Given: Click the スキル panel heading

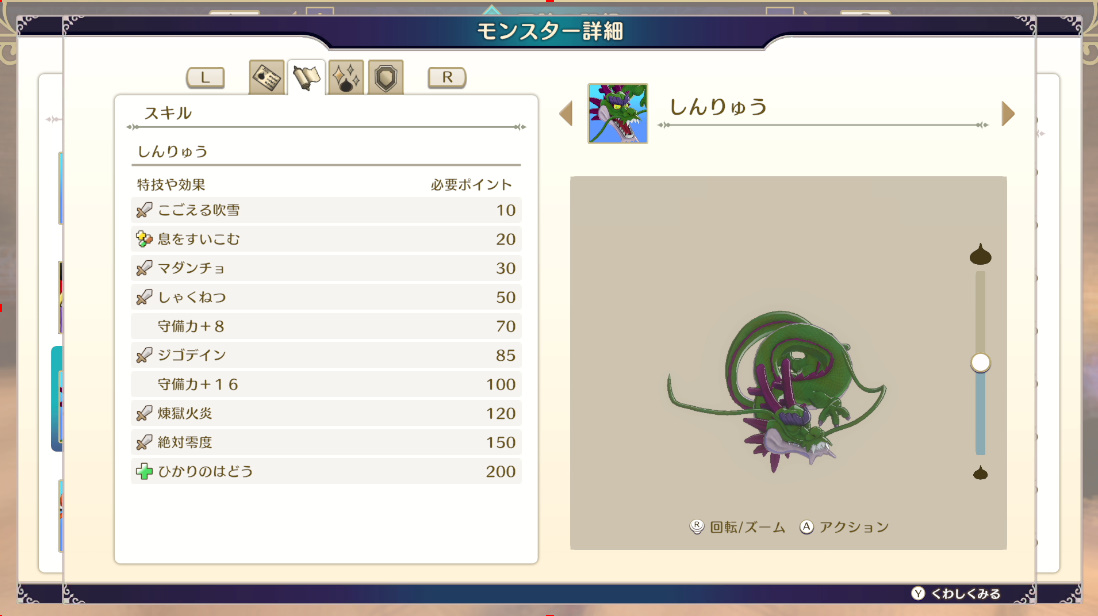Looking at the screenshot, I should pyautogui.click(x=168, y=113).
